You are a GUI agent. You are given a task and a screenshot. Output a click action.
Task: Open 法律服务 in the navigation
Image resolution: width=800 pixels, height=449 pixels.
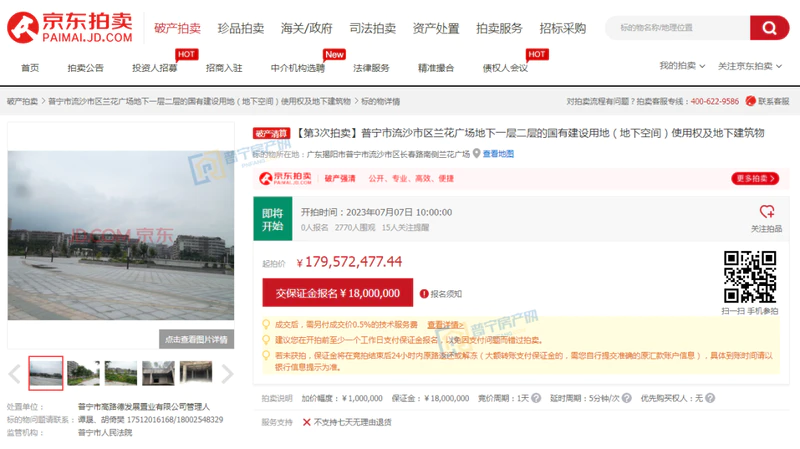[x=371, y=68]
